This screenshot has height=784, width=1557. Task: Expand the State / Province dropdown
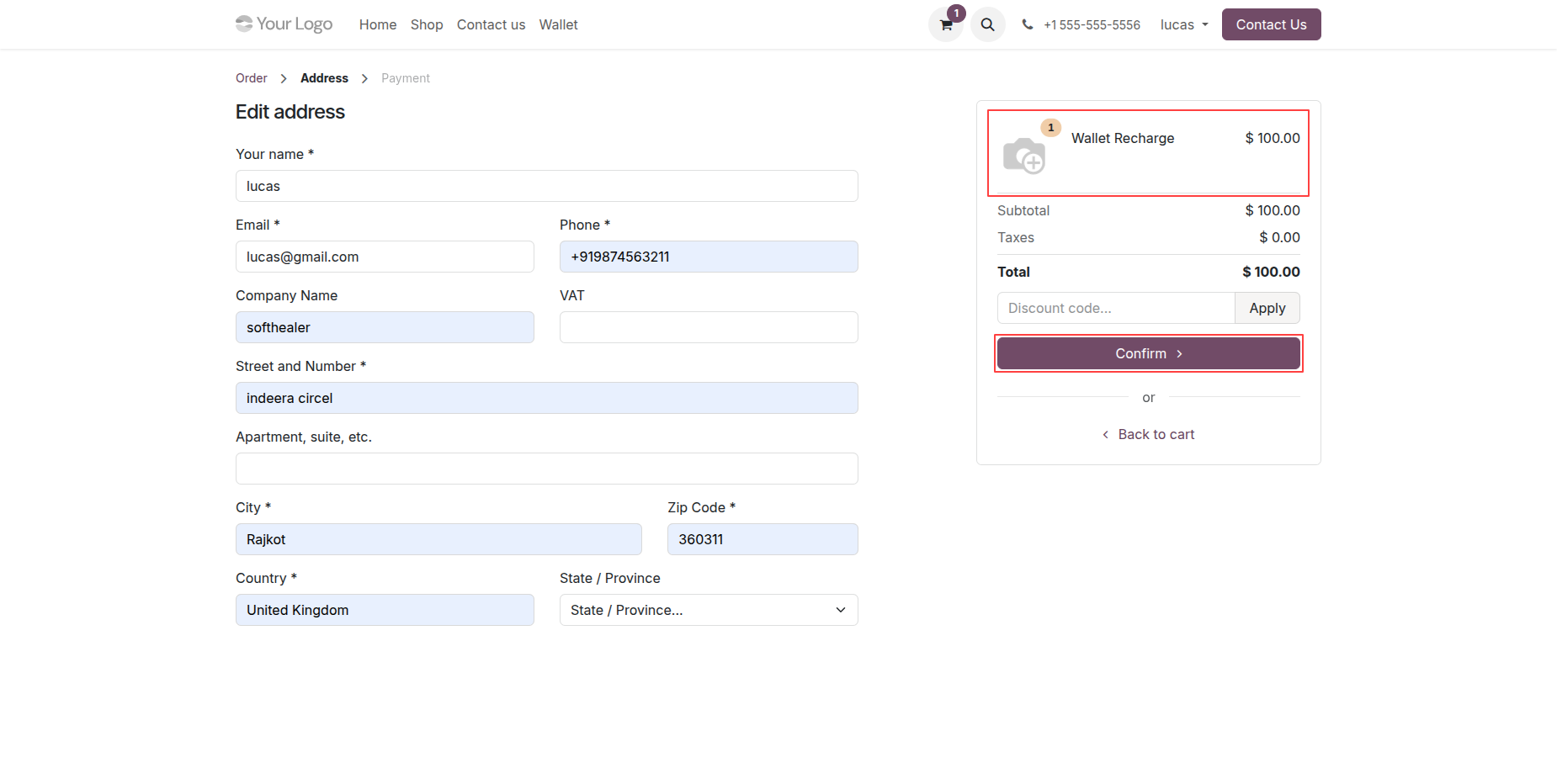(709, 610)
